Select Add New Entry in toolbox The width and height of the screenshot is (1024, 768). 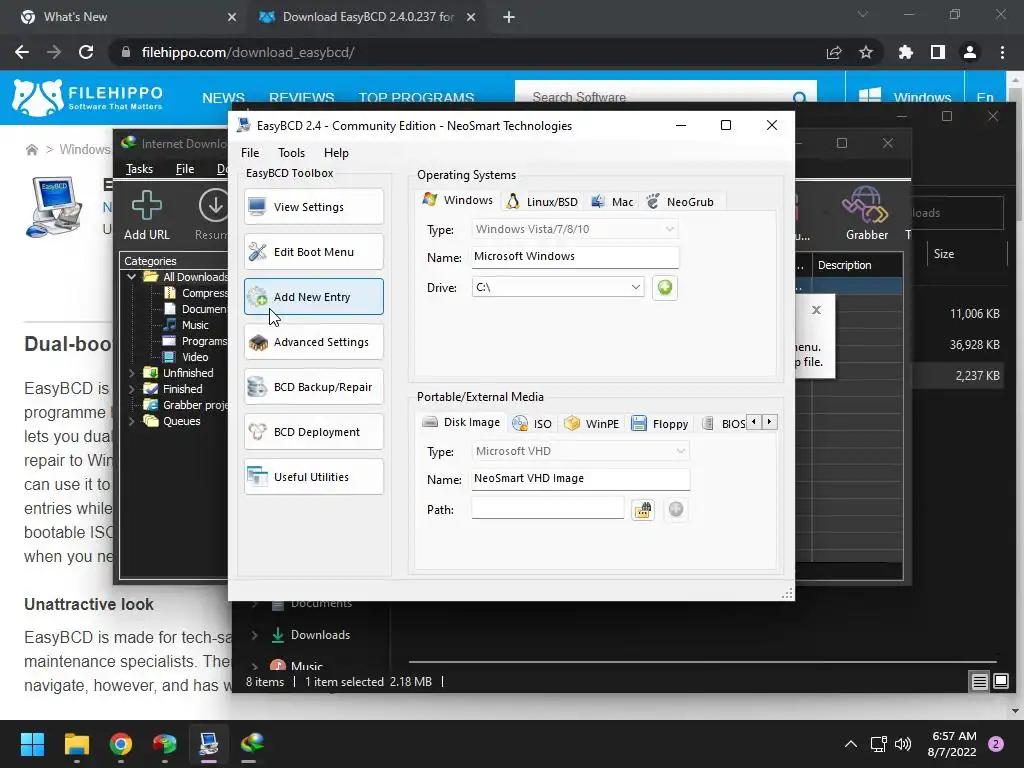coord(313,297)
